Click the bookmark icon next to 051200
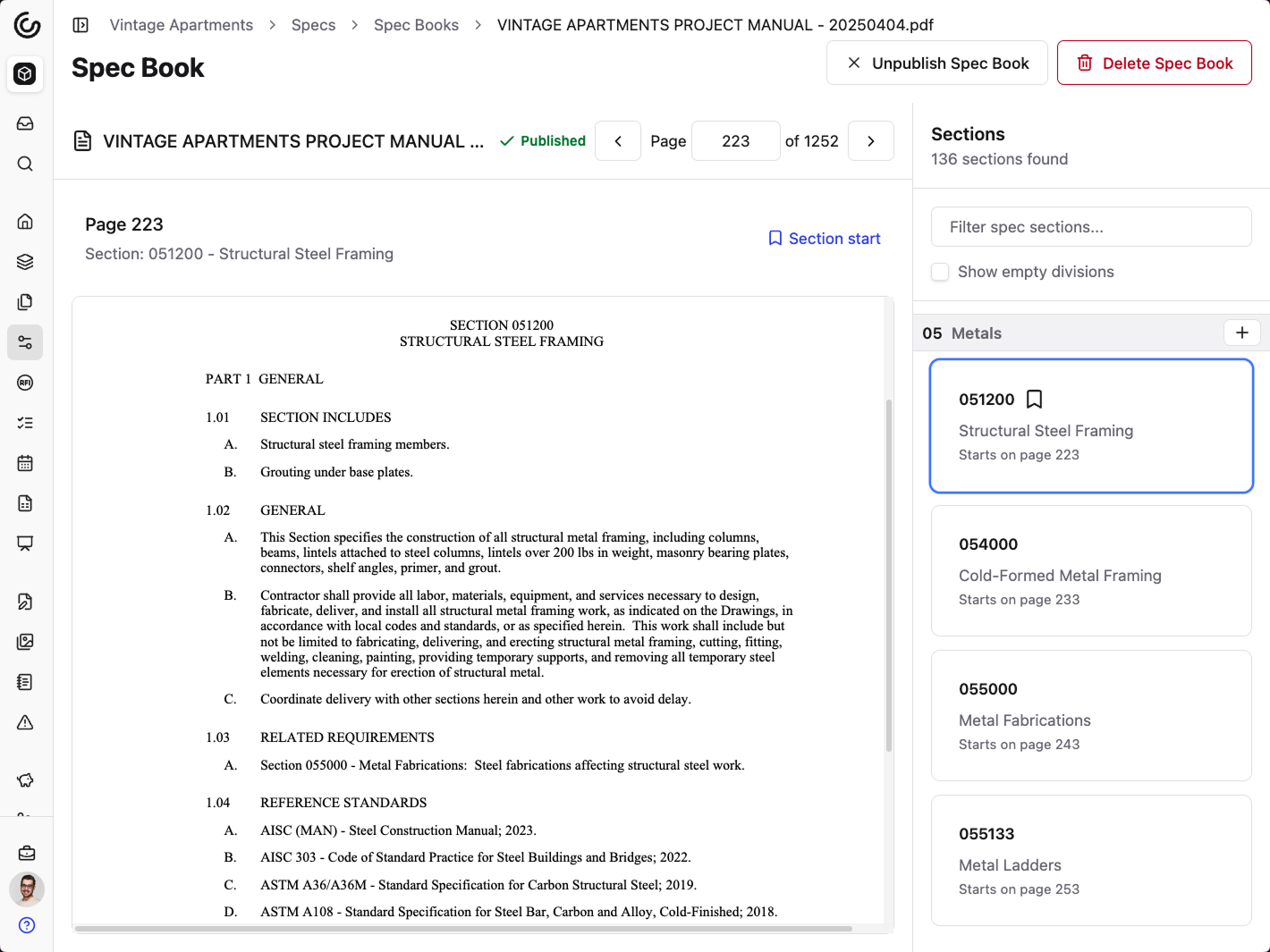This screenshot has width=1270, height=952. (x=1035, y=400)
